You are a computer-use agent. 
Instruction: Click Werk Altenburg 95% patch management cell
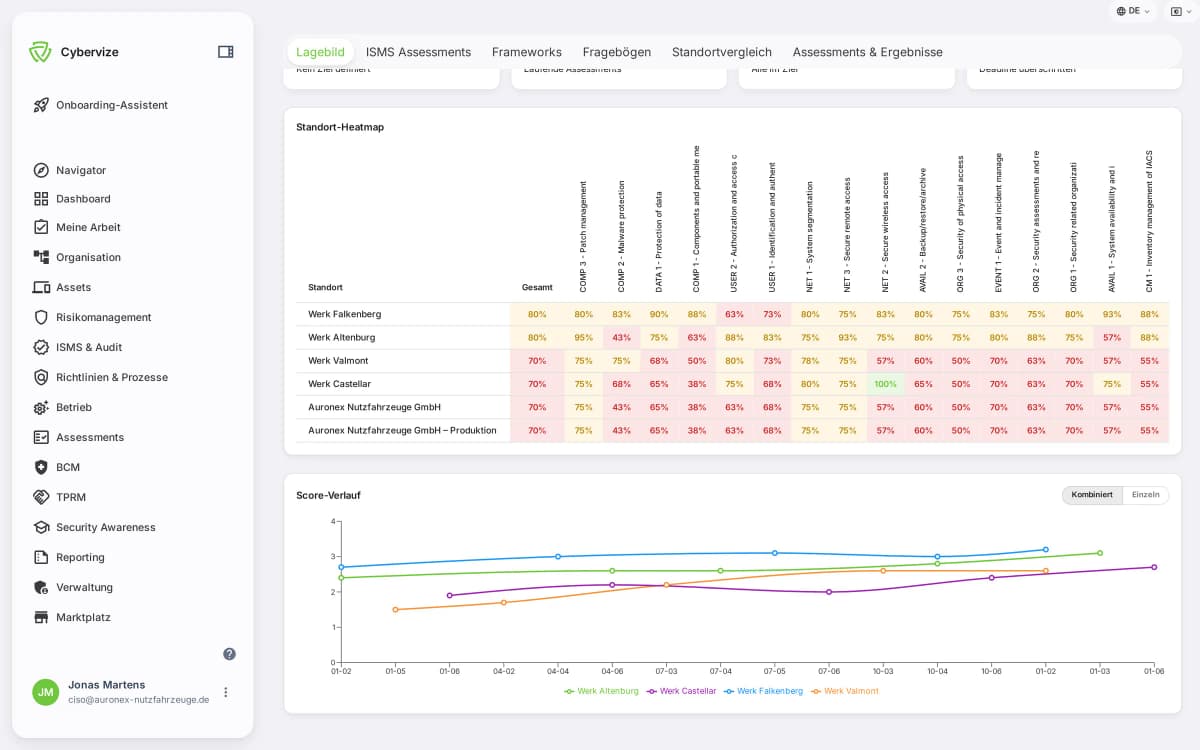pyautogui.click(x=583, y=337)
